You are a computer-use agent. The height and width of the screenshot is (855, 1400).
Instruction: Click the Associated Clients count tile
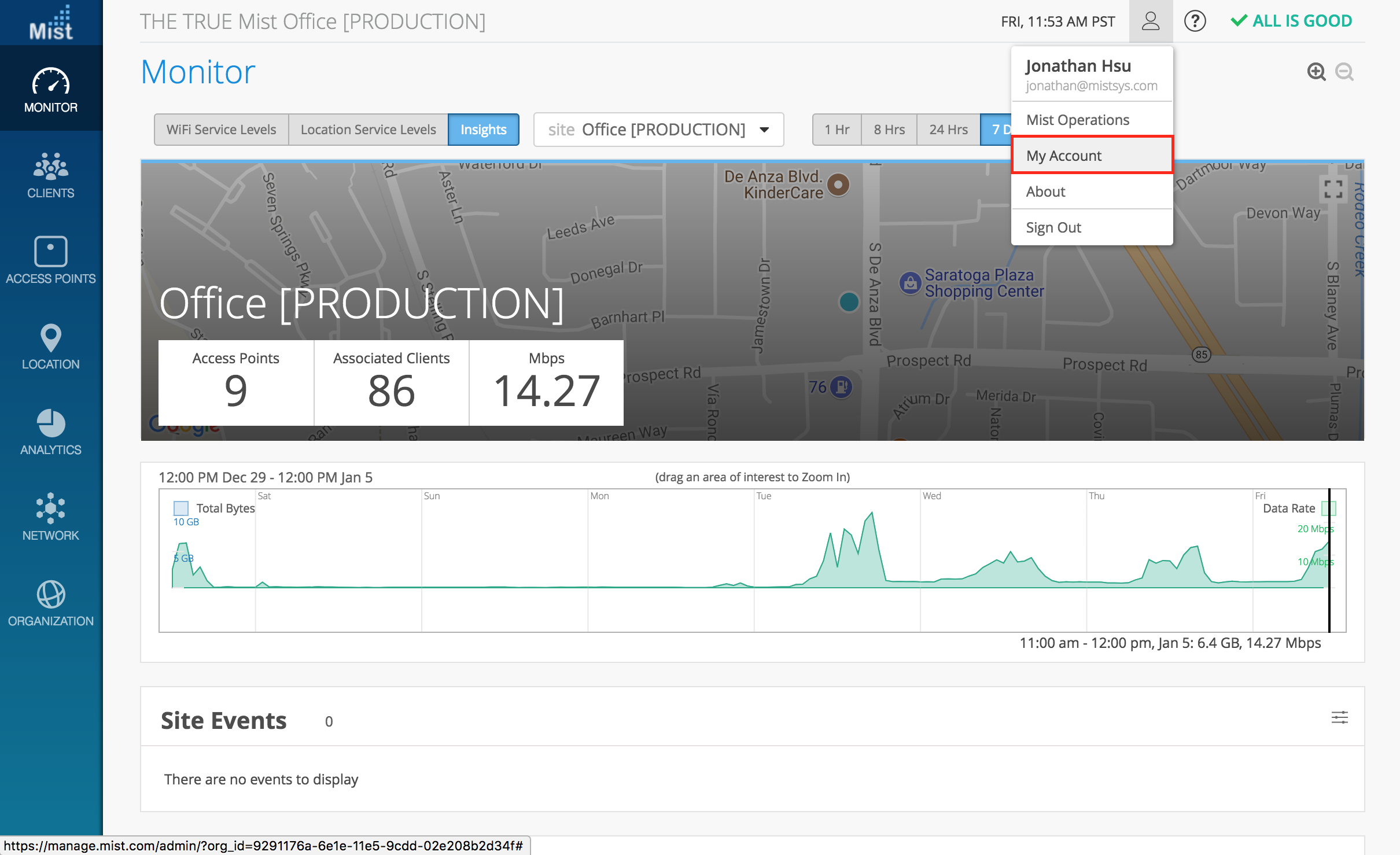point(392,383)
